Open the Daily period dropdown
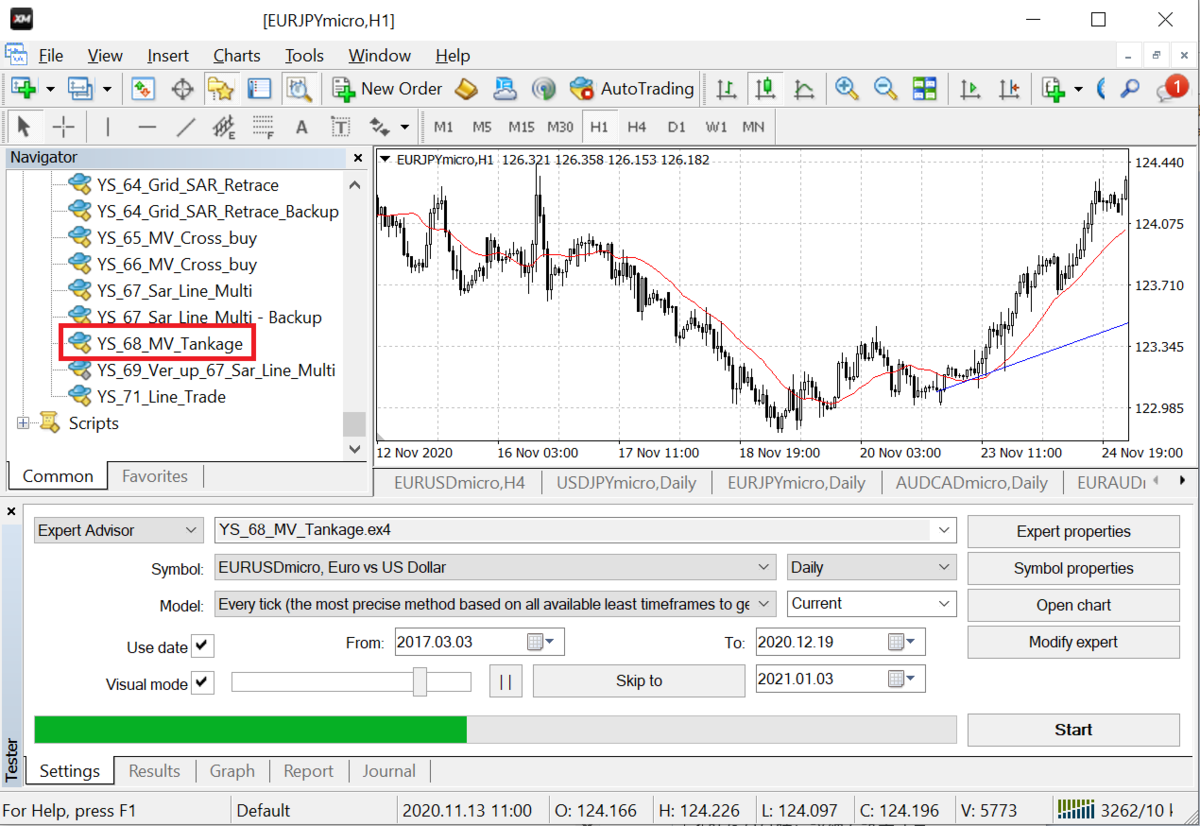This screenshot has height=826, width=1200. pyautogui.click(x=872, y=568)
